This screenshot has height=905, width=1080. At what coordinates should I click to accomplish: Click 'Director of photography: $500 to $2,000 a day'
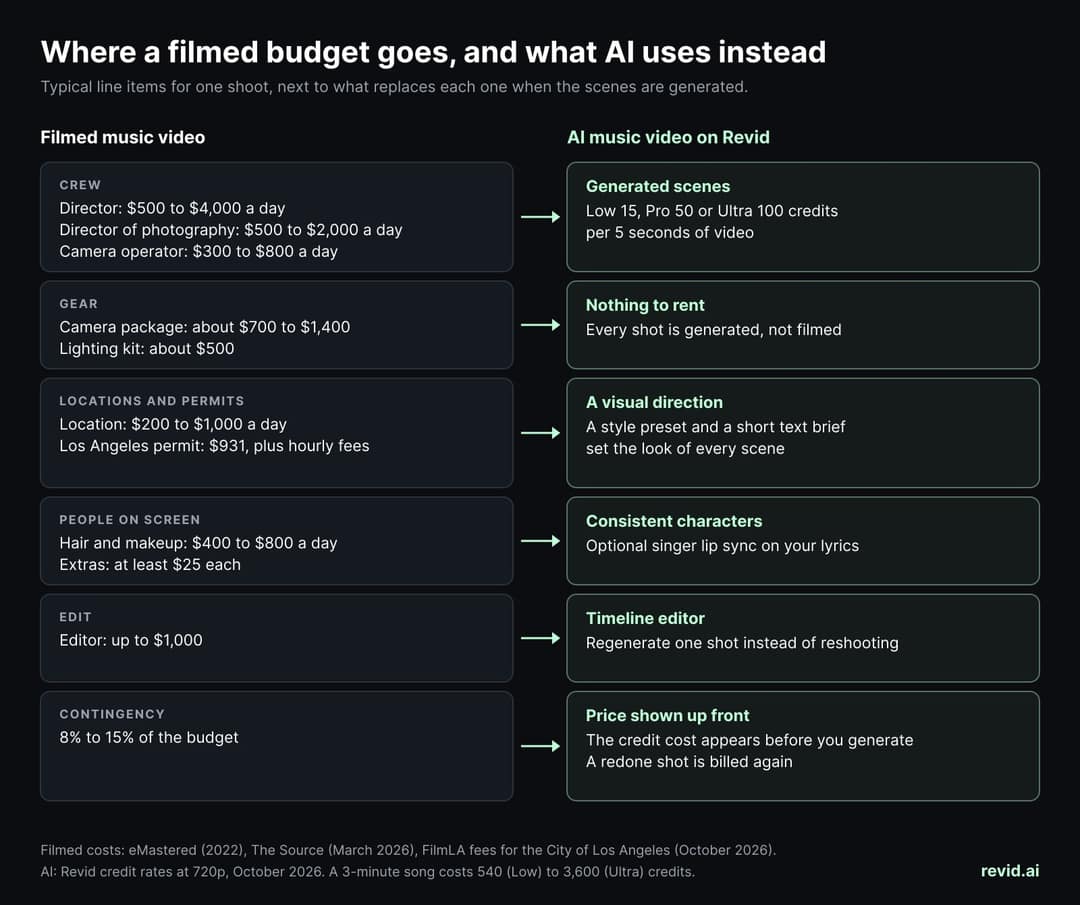point(231,230)
